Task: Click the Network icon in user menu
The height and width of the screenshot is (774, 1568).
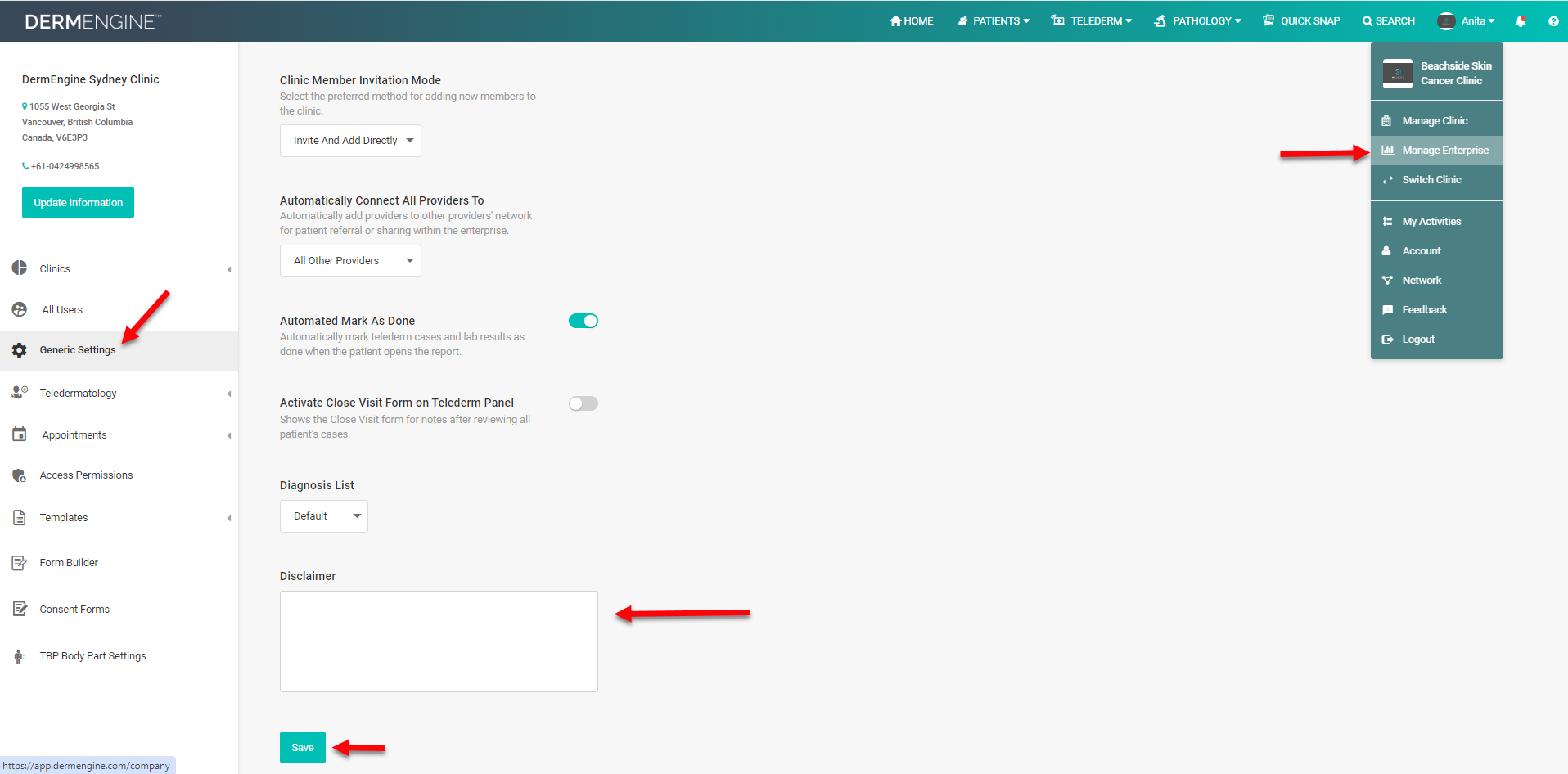Action: pos(1387,281)
